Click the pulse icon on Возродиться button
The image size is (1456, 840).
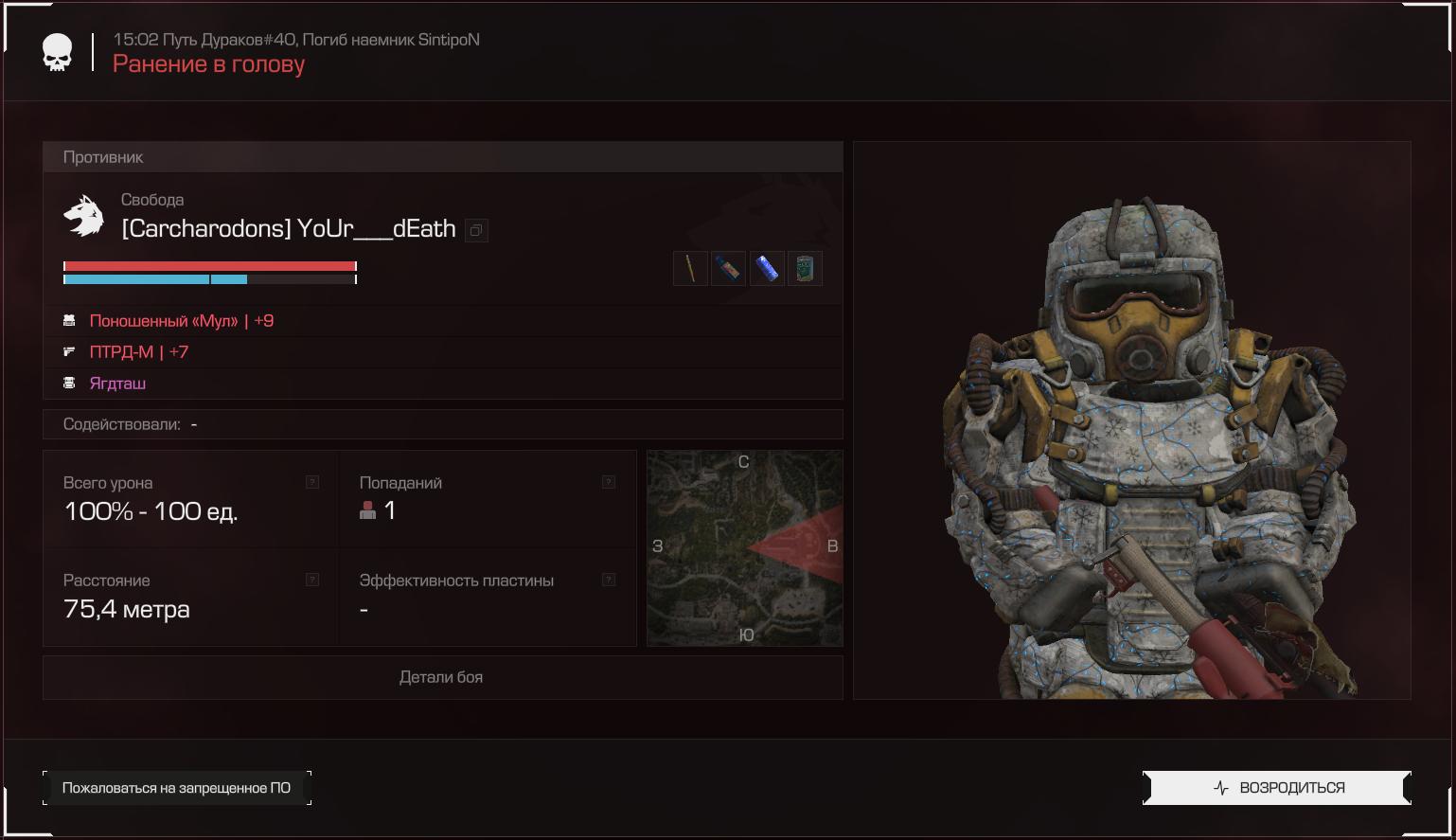(1221, 788)
